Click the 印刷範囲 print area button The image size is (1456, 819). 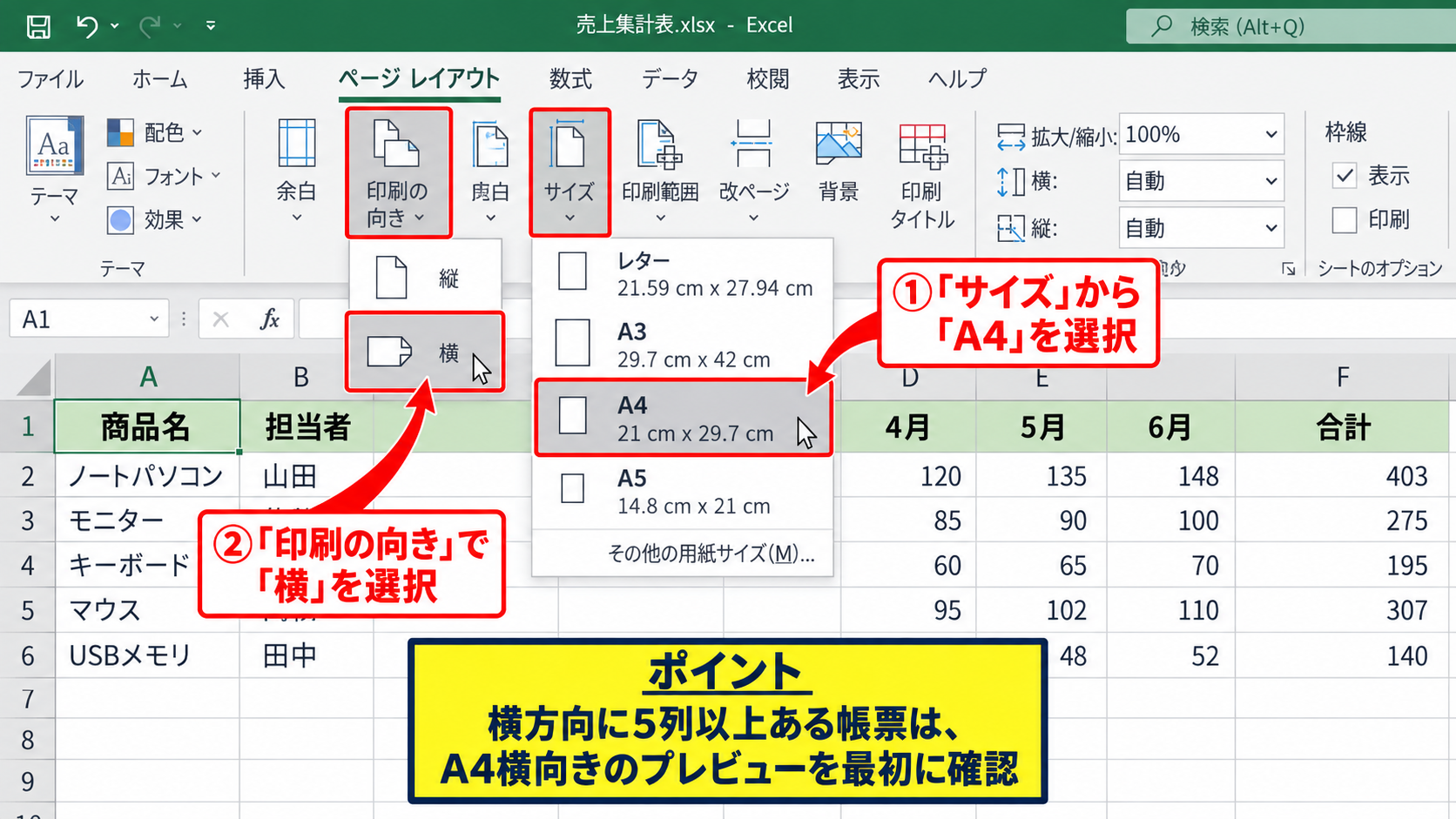660,171
